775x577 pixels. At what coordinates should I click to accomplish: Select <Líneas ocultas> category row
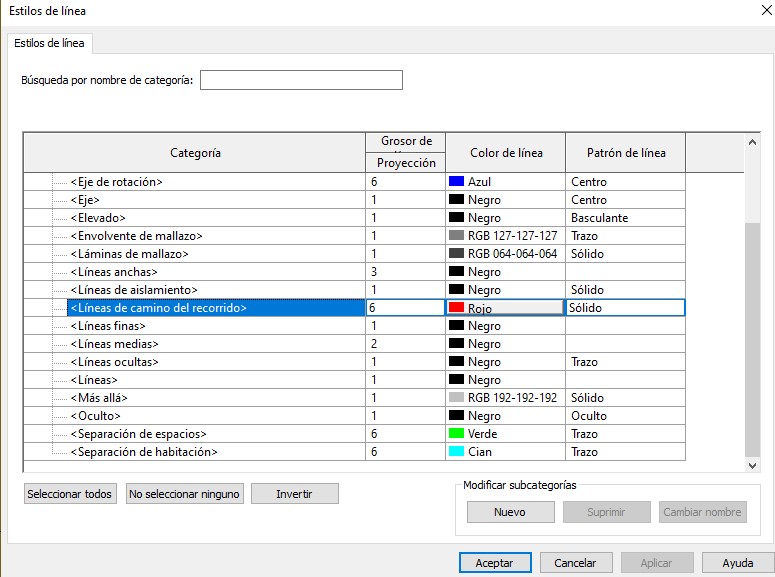115,362
